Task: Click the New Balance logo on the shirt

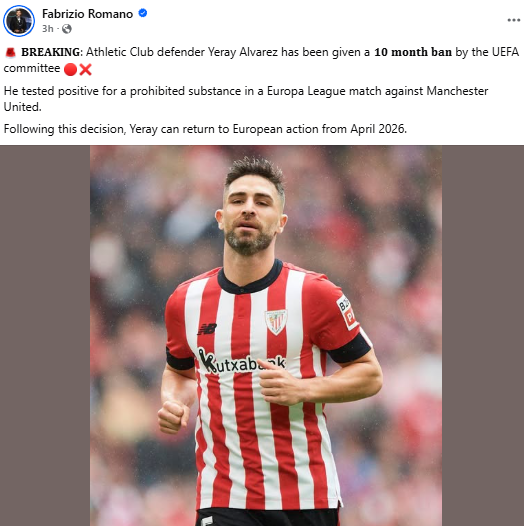Action: point(207,329)
